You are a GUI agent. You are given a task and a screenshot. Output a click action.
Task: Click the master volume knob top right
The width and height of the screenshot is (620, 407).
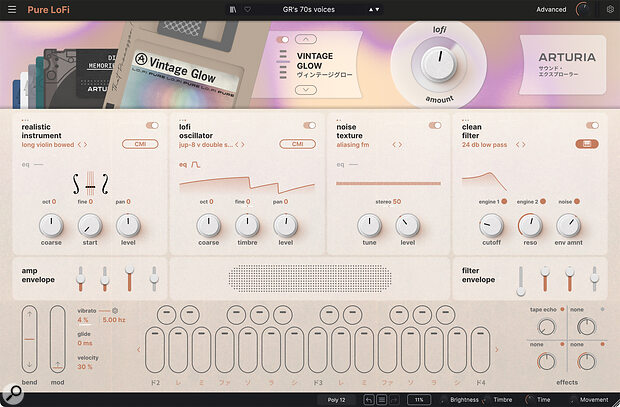coord(583,9)
